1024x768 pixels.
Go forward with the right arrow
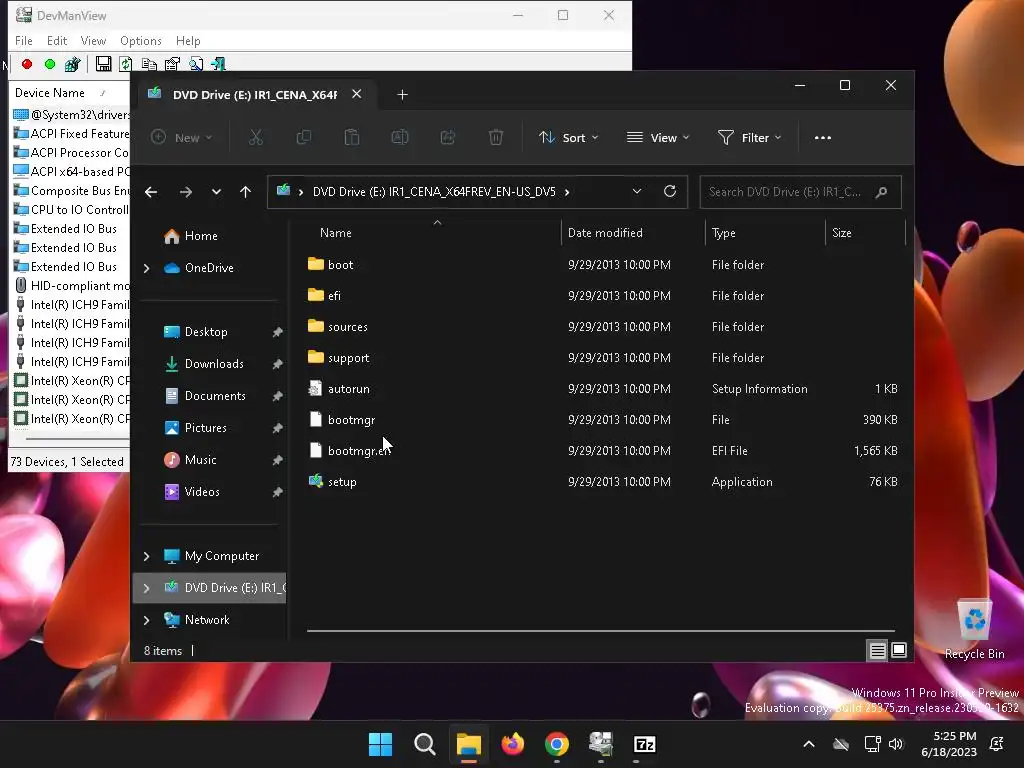pyautogui.click(x=185, y=192)
